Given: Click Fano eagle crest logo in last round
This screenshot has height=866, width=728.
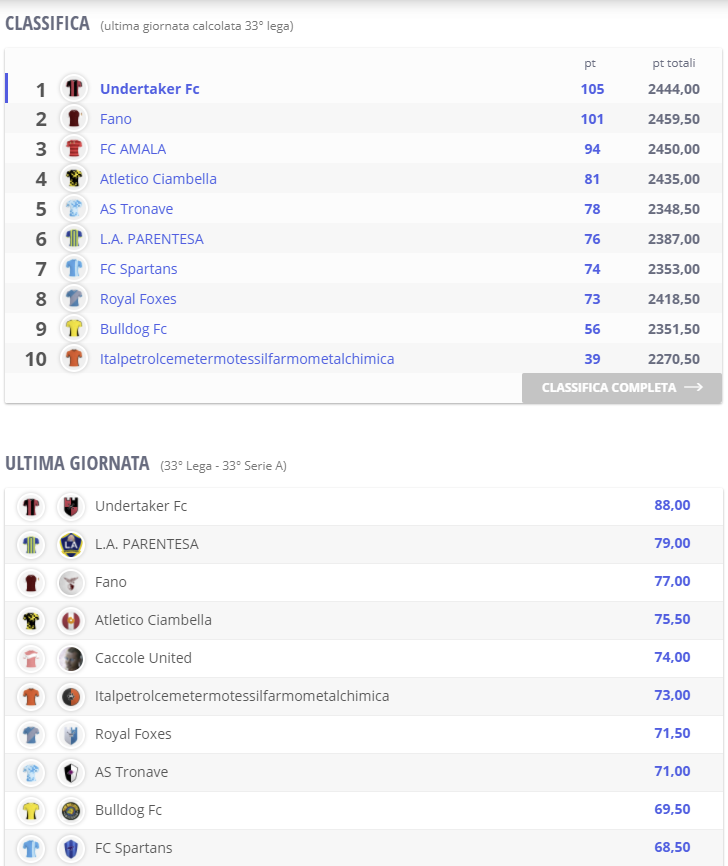Looking at the screenshot, I should coord(71,583).
